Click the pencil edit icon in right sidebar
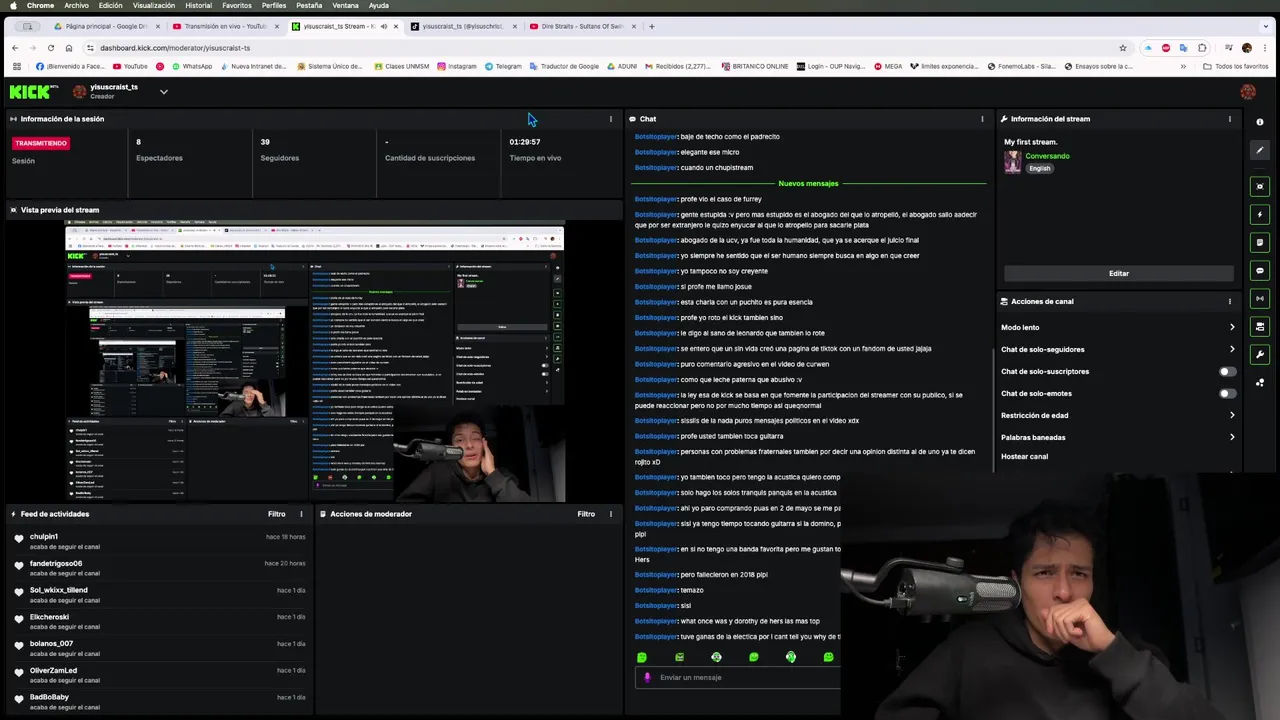1280x720 pixels. point(1260,150)
